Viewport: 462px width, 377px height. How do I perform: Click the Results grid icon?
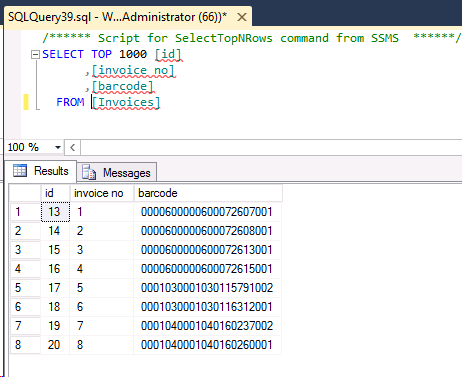20,171
